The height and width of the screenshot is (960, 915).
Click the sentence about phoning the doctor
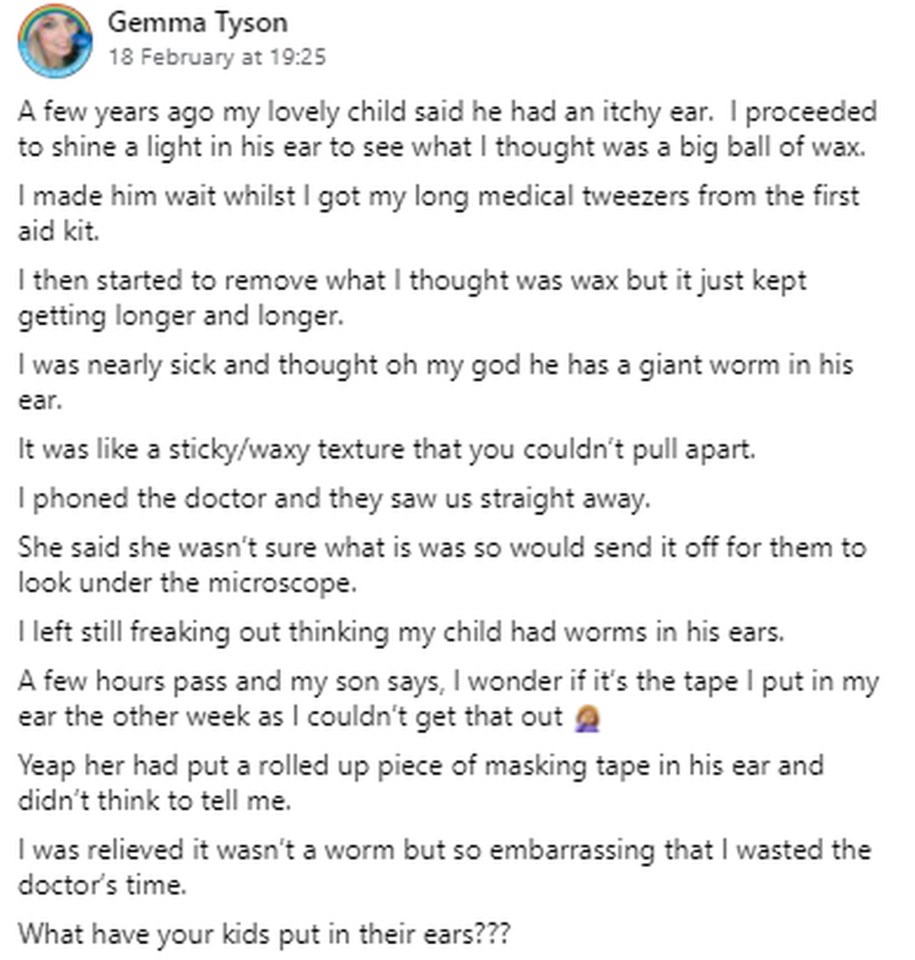click(x=333, y=498)
